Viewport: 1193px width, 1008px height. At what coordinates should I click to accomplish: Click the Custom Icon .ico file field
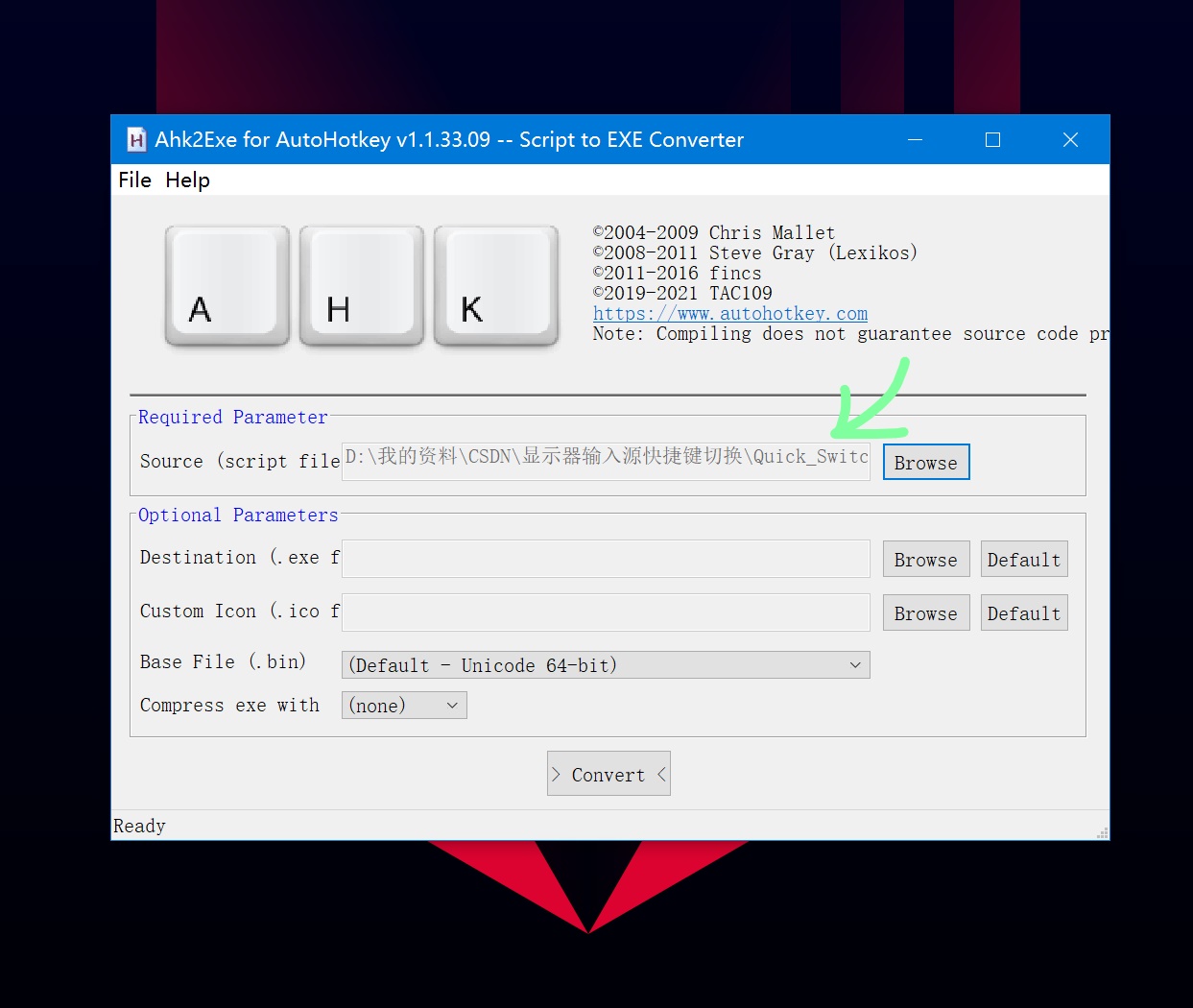pyautogui.click(x=606, y=612)
